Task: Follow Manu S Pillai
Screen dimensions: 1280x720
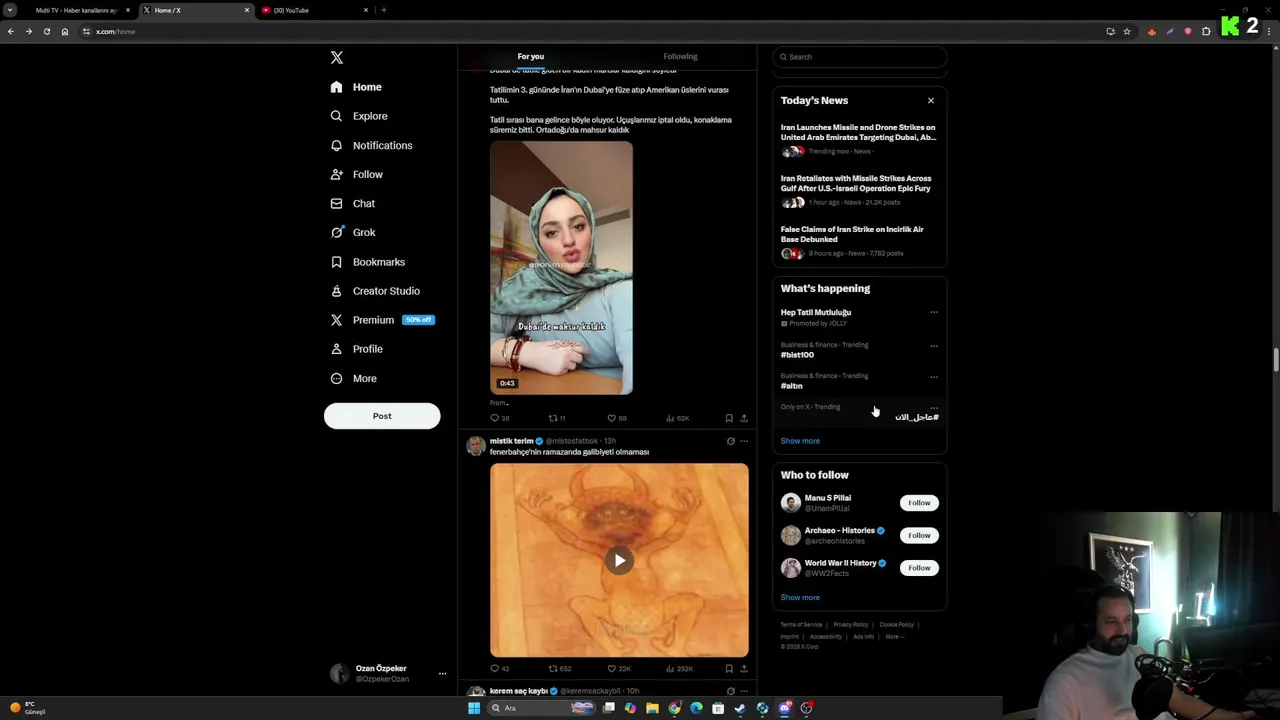Action: point(919,503)
